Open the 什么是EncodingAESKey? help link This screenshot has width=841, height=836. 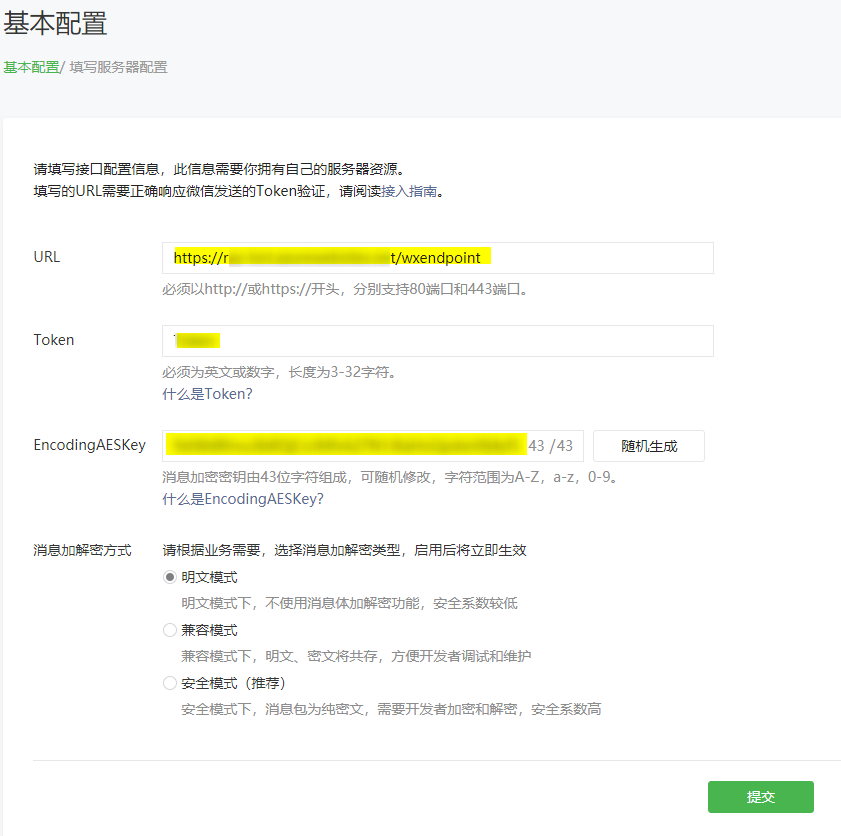243,499
